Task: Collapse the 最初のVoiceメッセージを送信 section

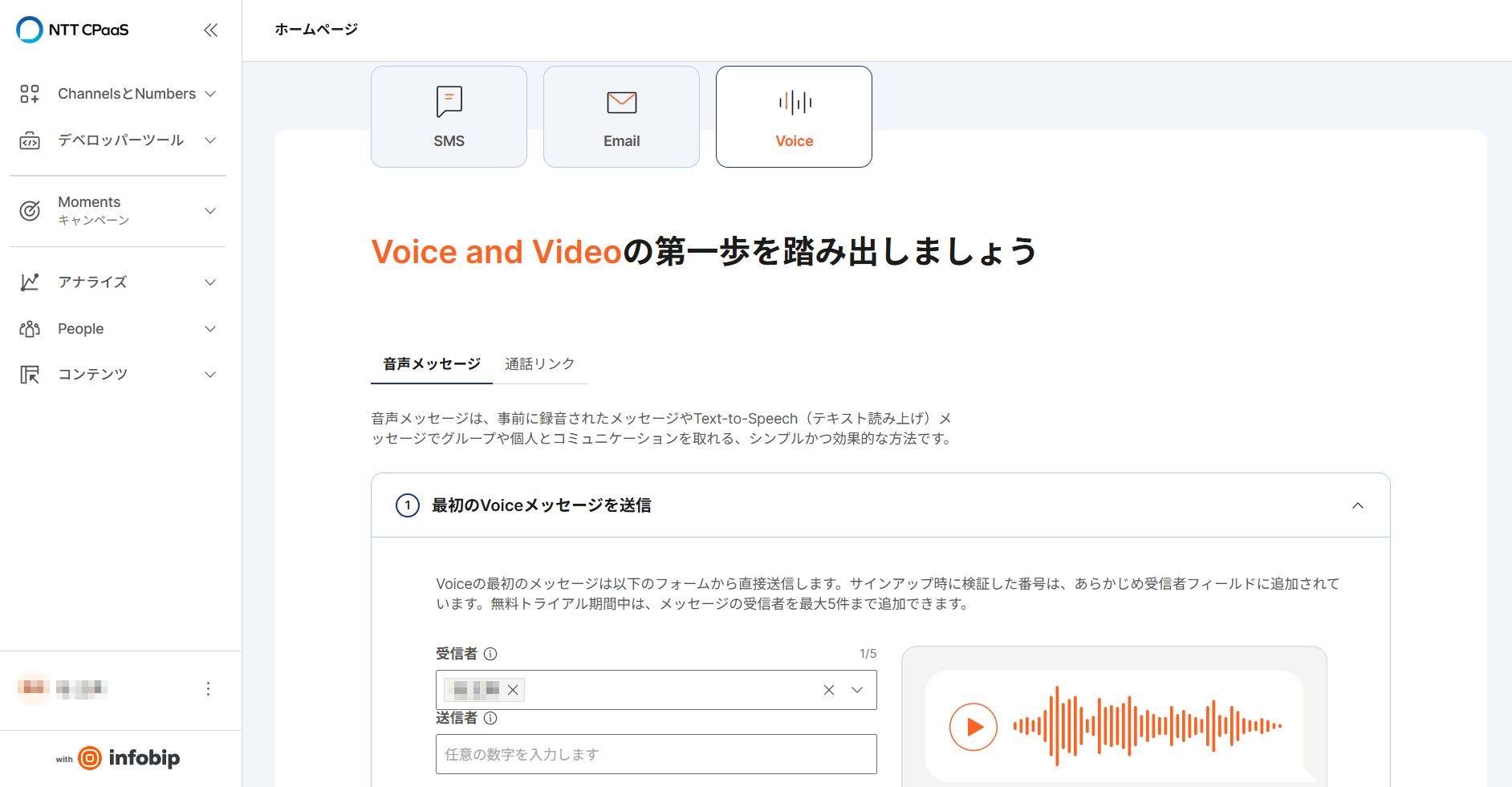Action: pyautogui.click(x=1358, y=505)
